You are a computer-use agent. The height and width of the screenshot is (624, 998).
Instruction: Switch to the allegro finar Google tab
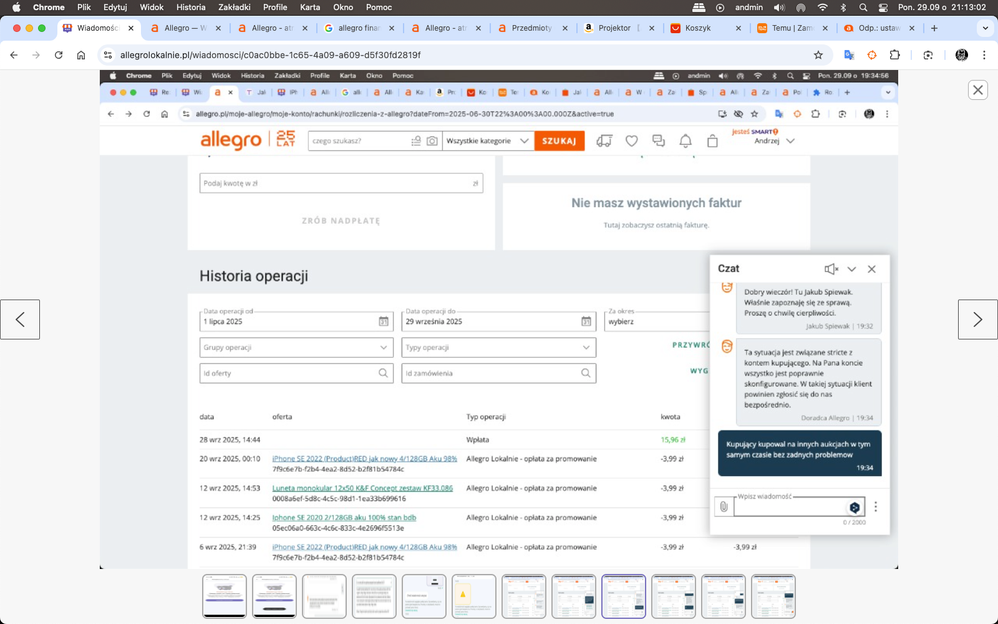click(x=358, y=28)
